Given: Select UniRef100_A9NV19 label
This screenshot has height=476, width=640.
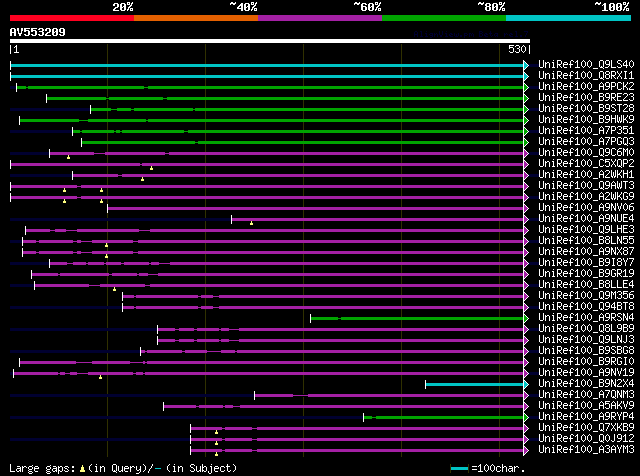Looking at the screenshot, I should [586, 373].
